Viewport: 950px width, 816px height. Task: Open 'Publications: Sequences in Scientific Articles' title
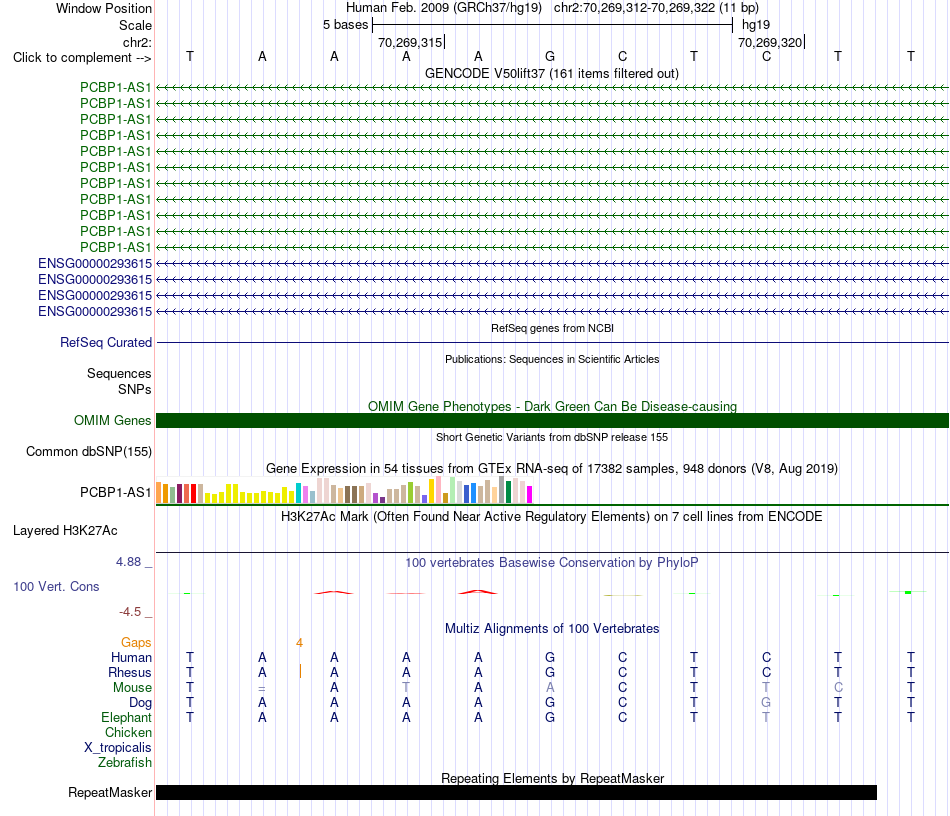552,359
